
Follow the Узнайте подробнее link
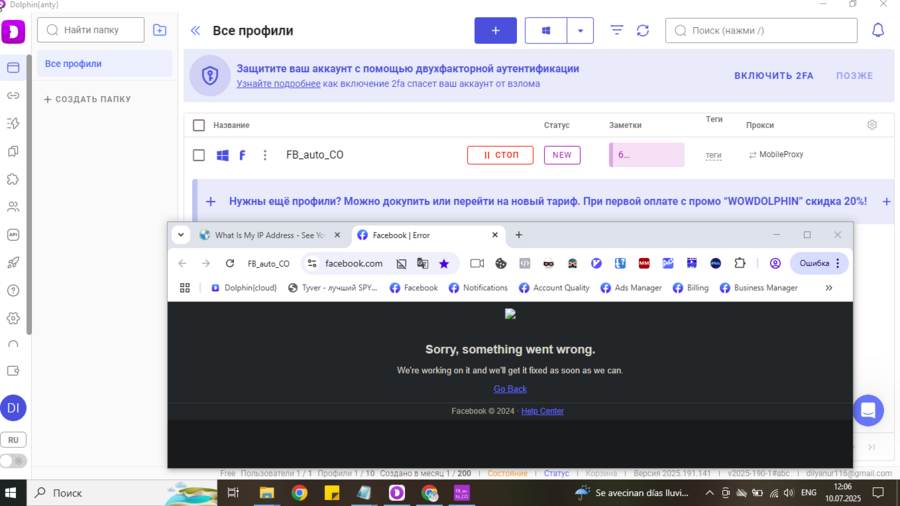click(x=278, y=84)
